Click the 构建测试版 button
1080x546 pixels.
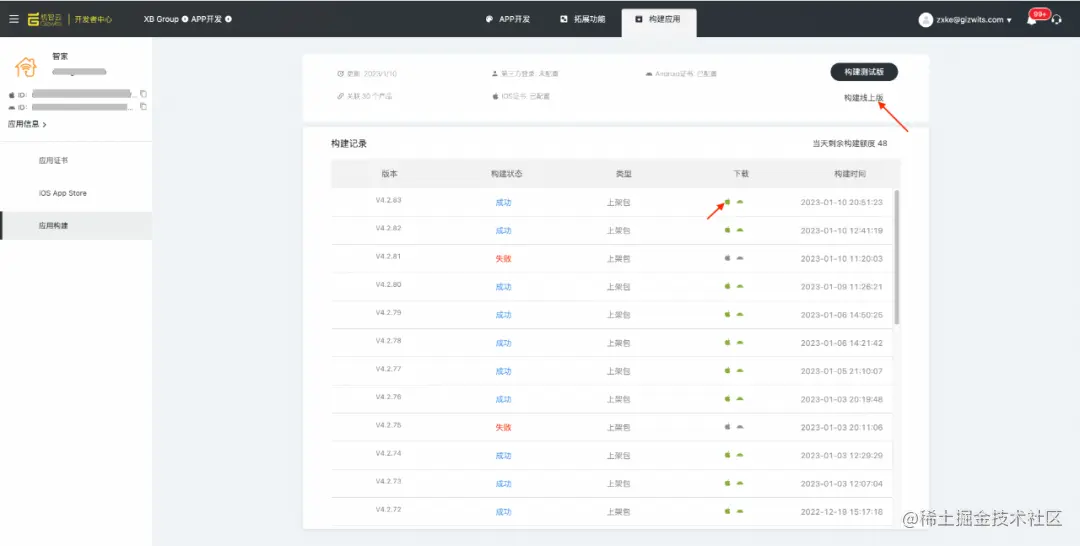tap(864, 72)
